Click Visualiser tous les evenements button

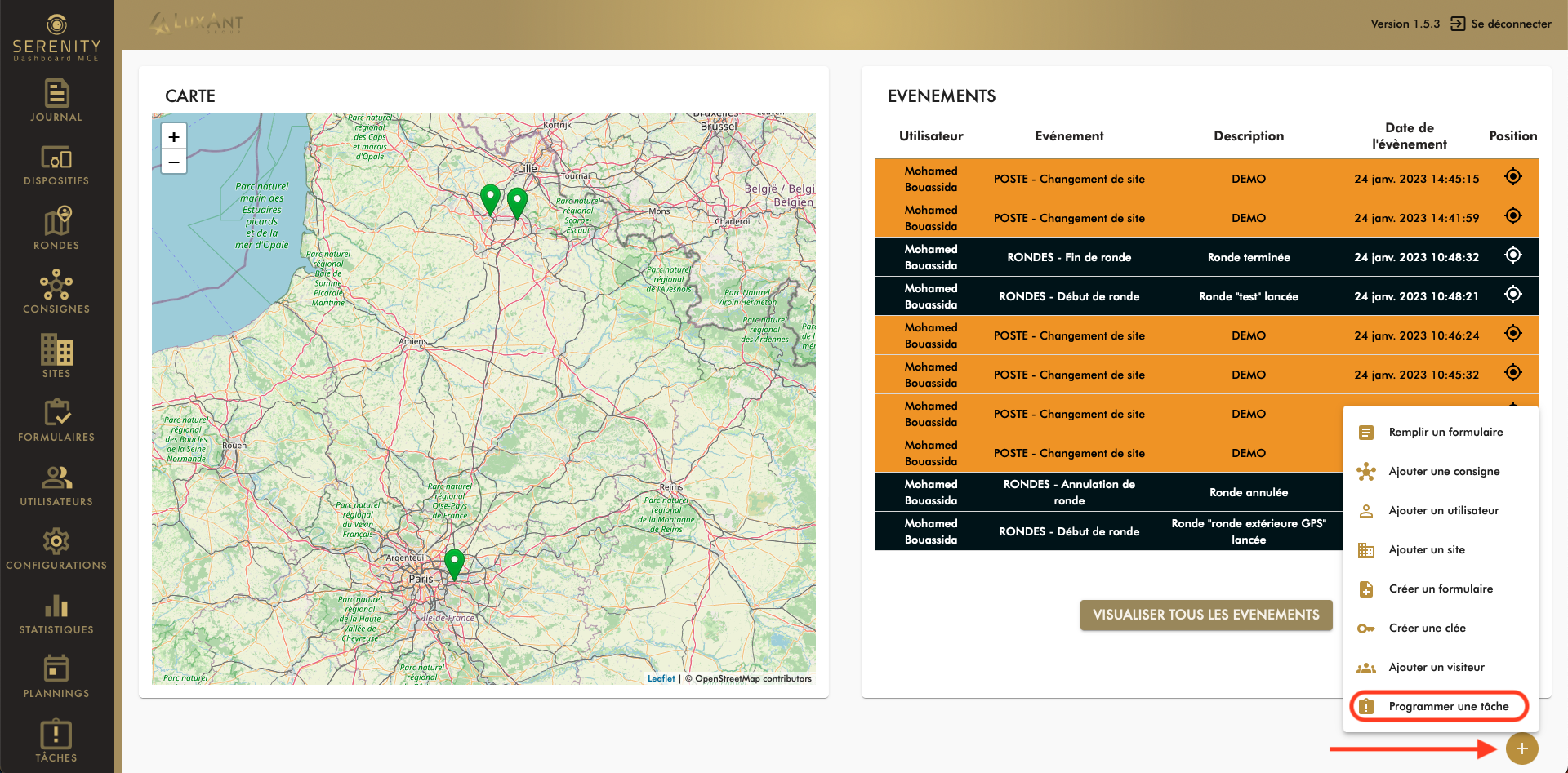click(x=1205, y=615)
